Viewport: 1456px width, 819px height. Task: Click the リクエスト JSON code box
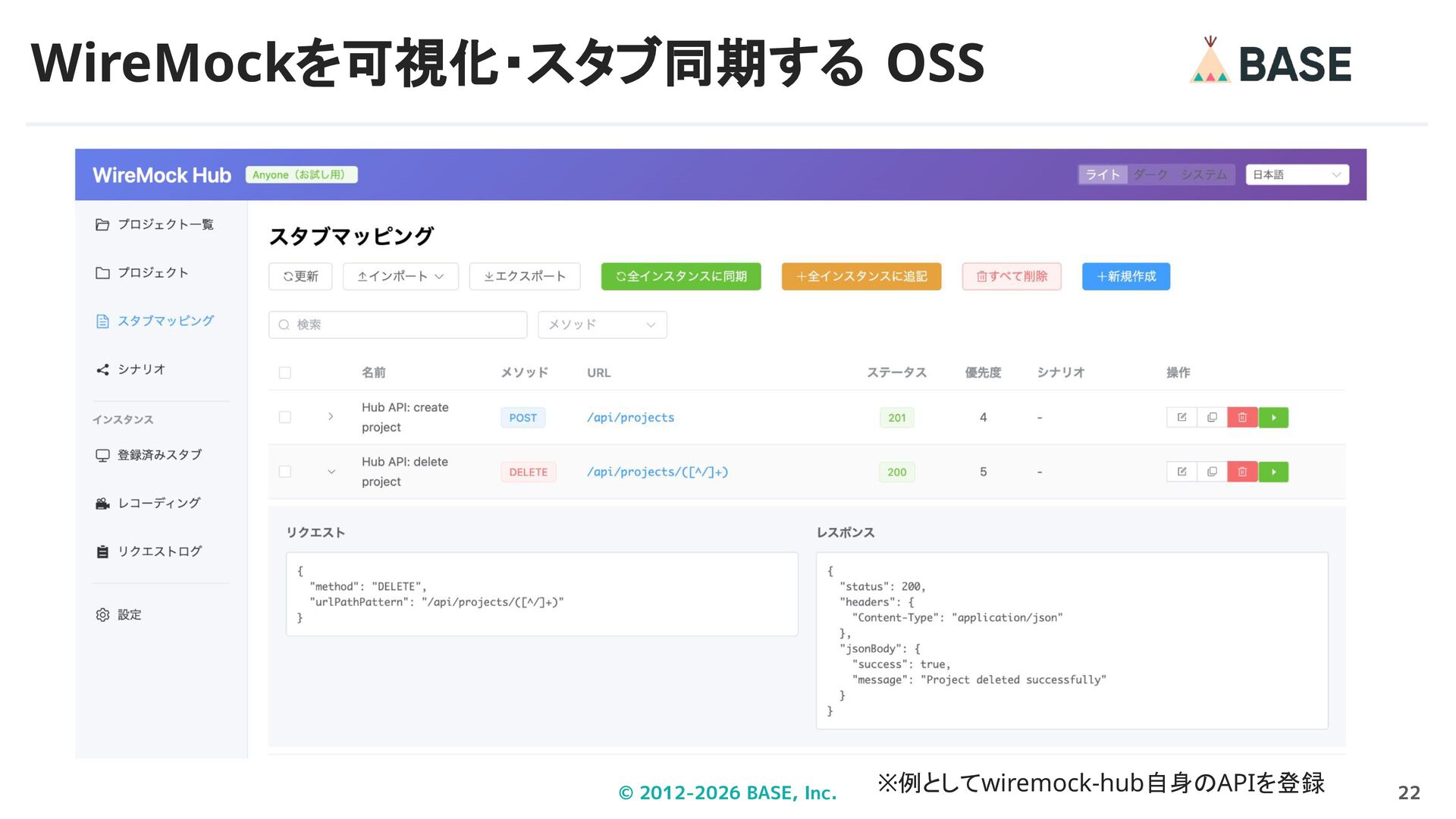[542, 594]
